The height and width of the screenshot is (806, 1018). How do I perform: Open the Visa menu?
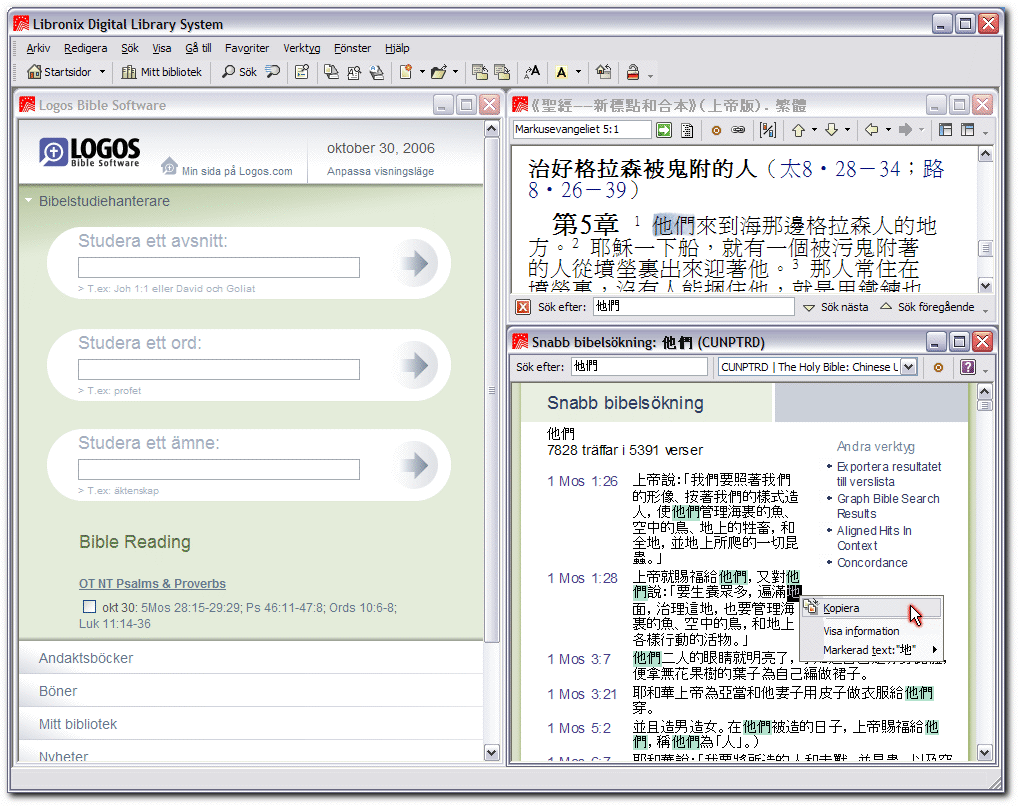coord(162,48)
